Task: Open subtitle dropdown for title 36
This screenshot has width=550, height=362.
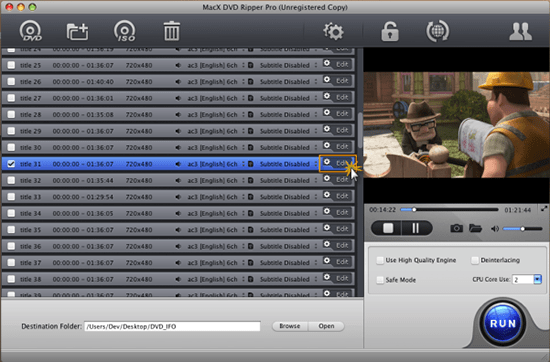Action: [316, 247]
